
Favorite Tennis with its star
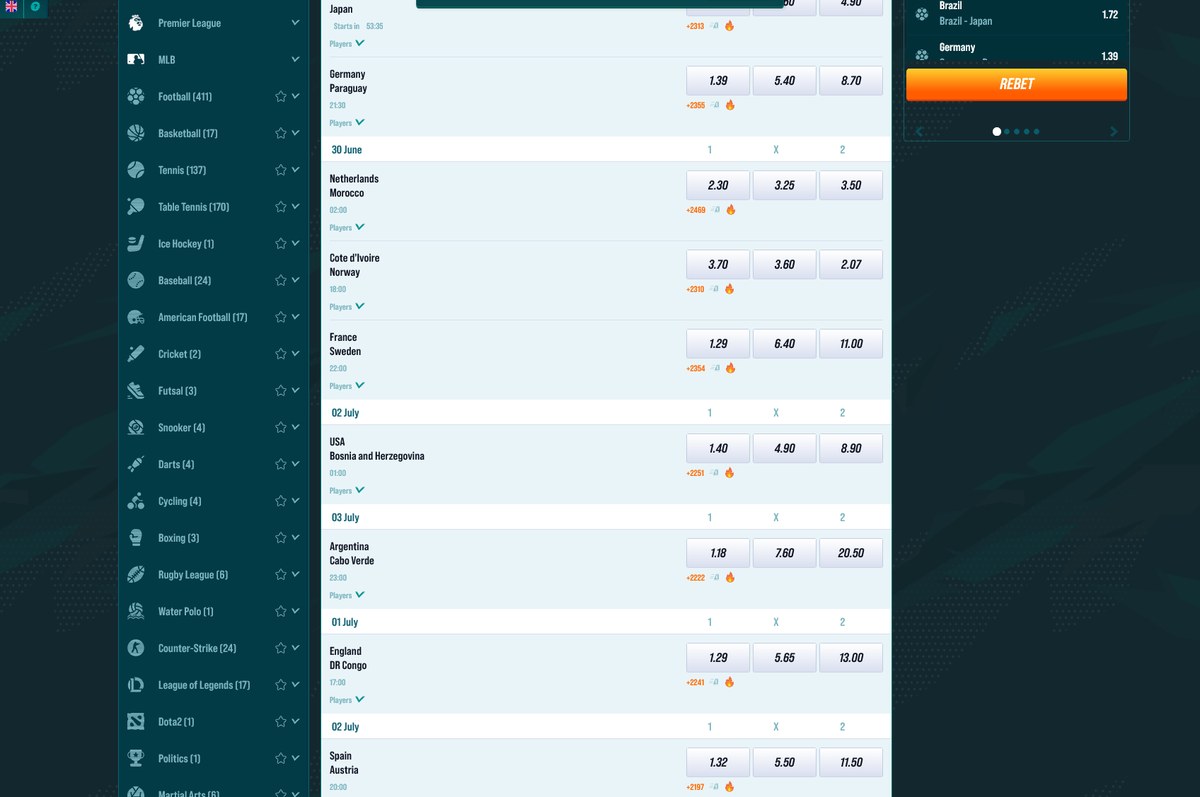281,170
